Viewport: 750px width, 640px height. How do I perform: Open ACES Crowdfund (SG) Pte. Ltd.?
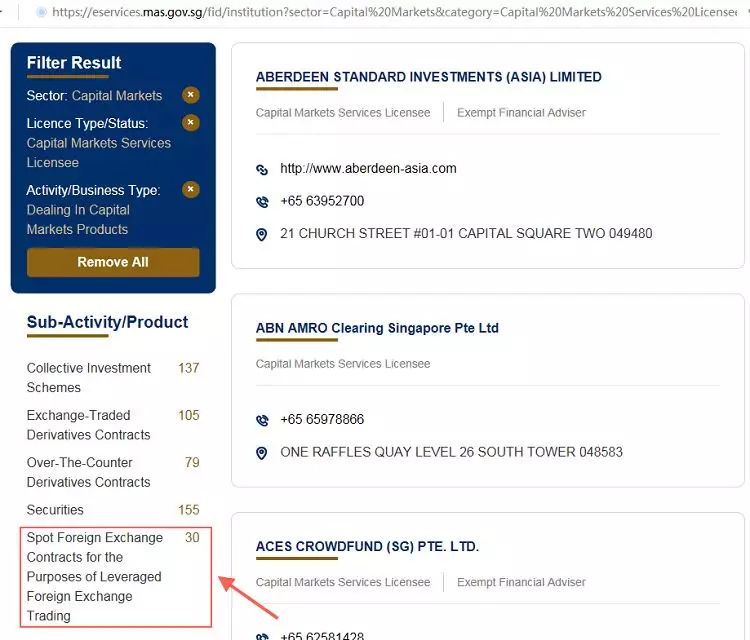[367, 546]
